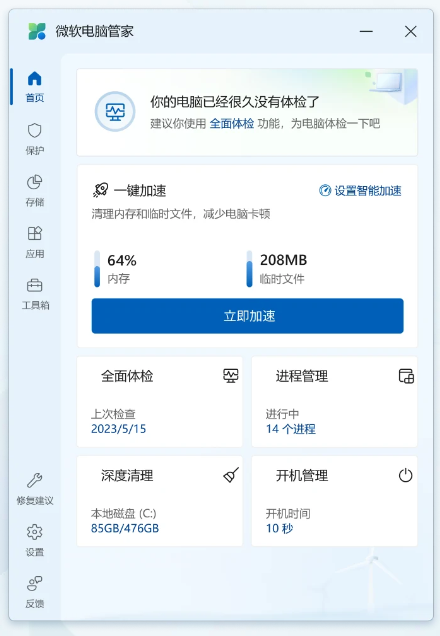Click the Microsoft PC Manager logo icon
Image resolution: width=440 pixels, height=636 pixels.
coord(37,31)
